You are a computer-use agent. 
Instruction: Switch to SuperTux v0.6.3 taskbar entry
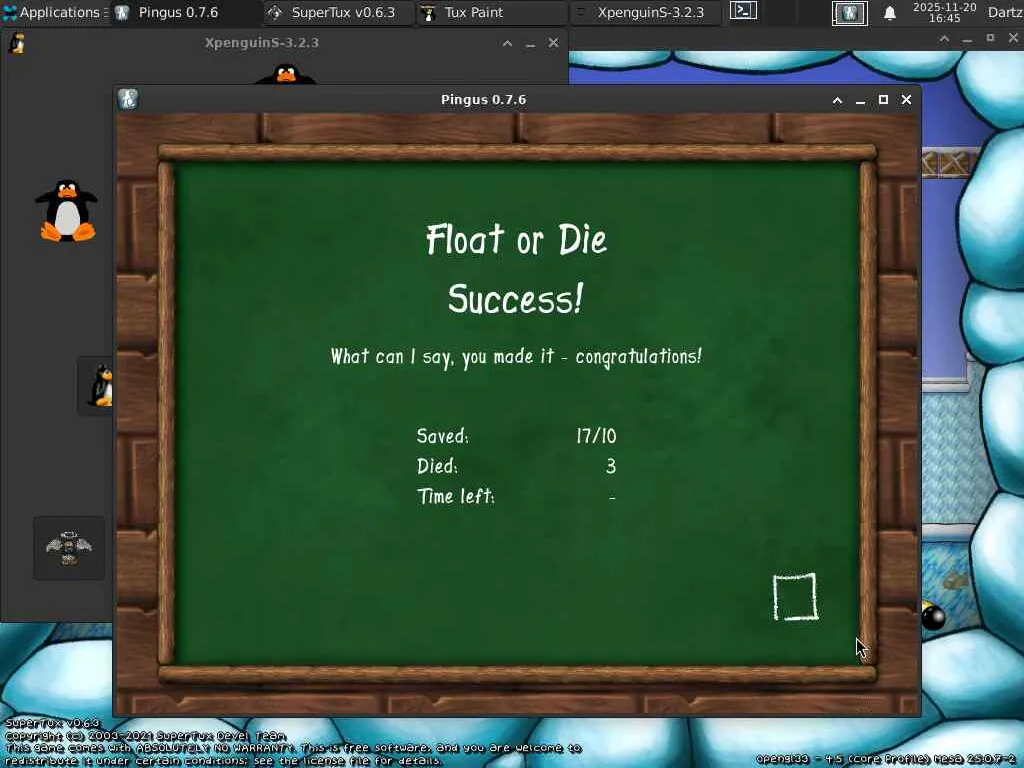coord(340,12)
